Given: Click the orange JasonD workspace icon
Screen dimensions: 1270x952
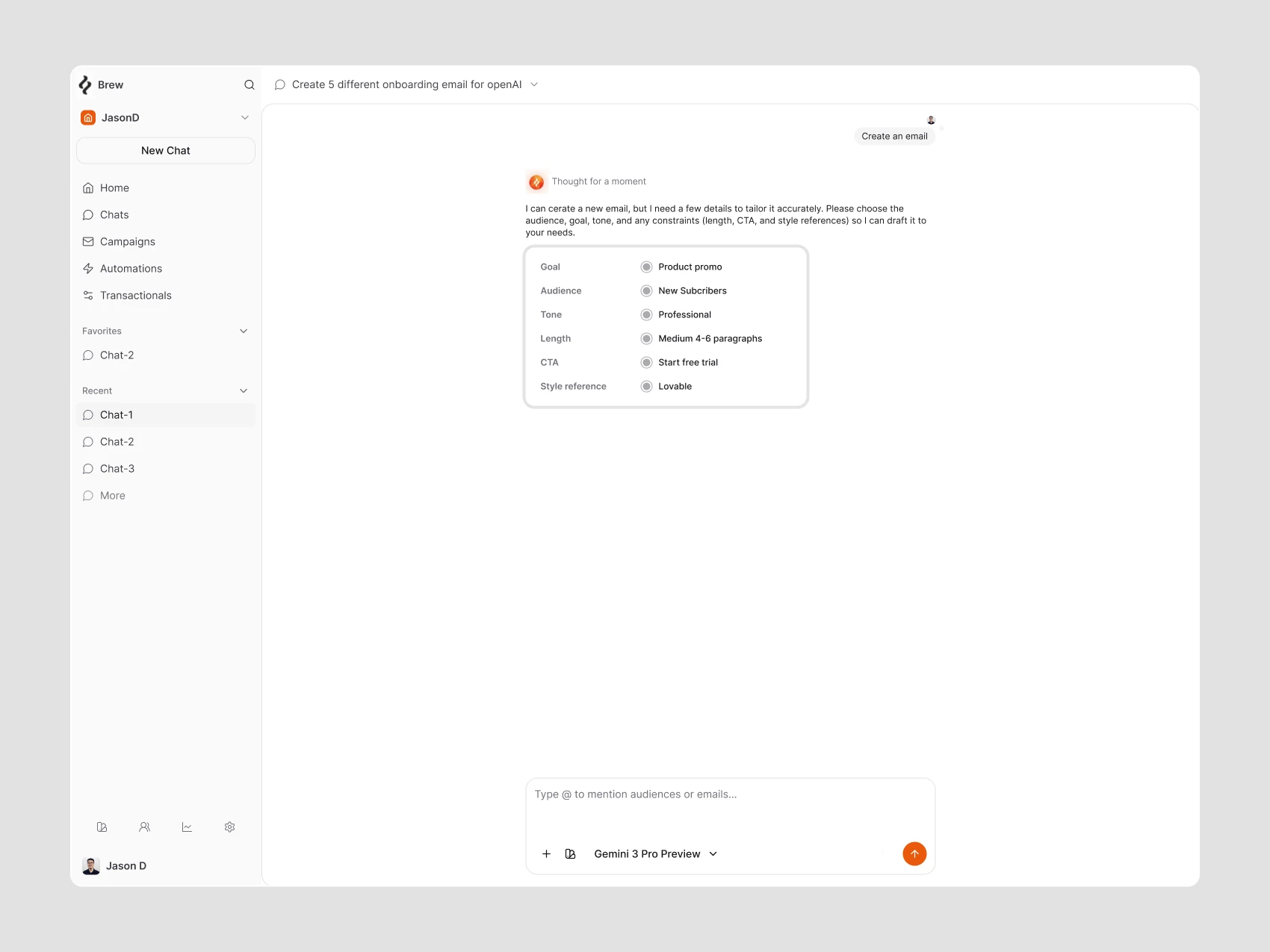Looking at the screenshot, I should (88, 118).
